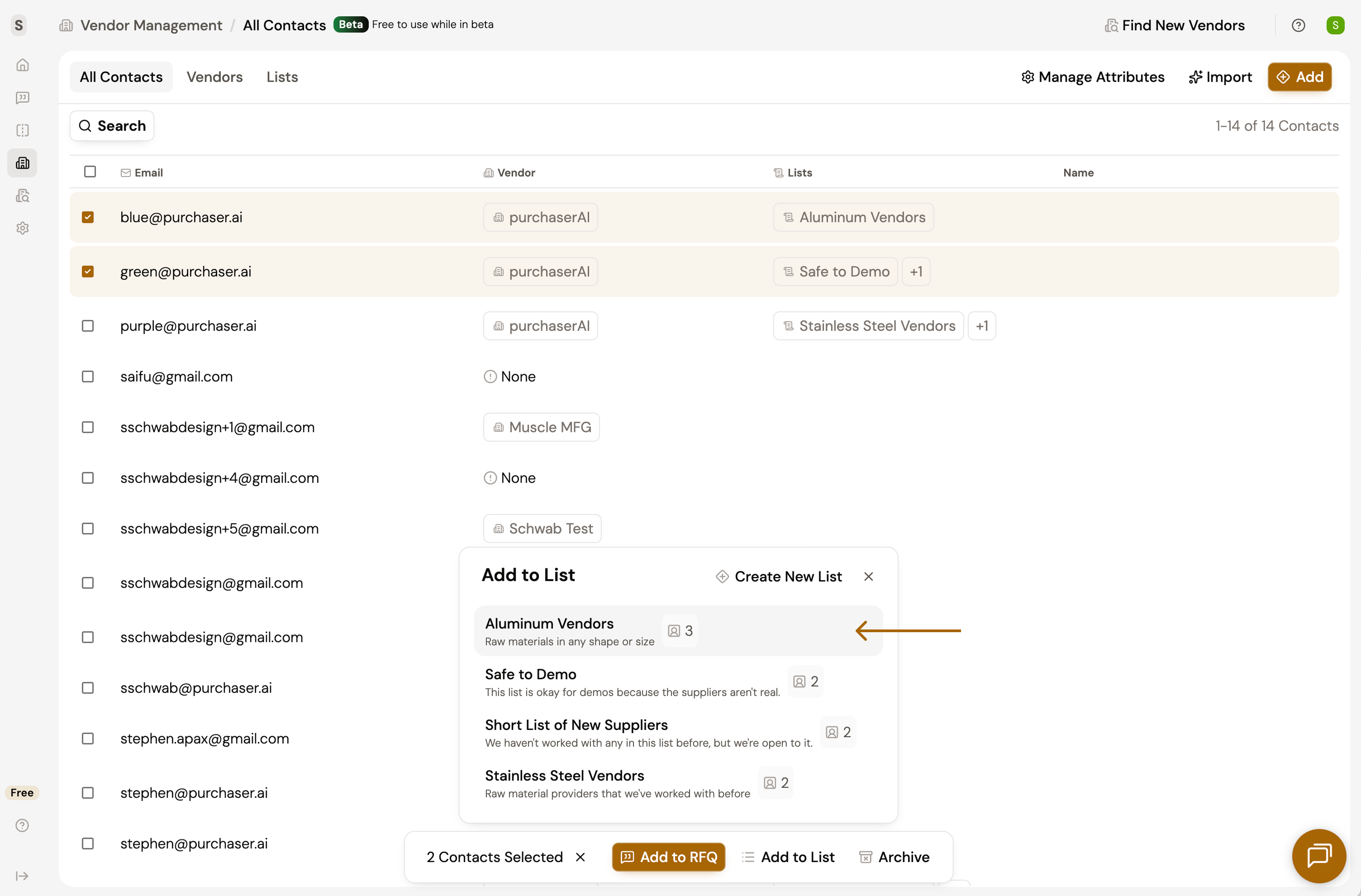Open settings gear in left sidebar
The image size is (1361, 896).
(x=22, y=228)
